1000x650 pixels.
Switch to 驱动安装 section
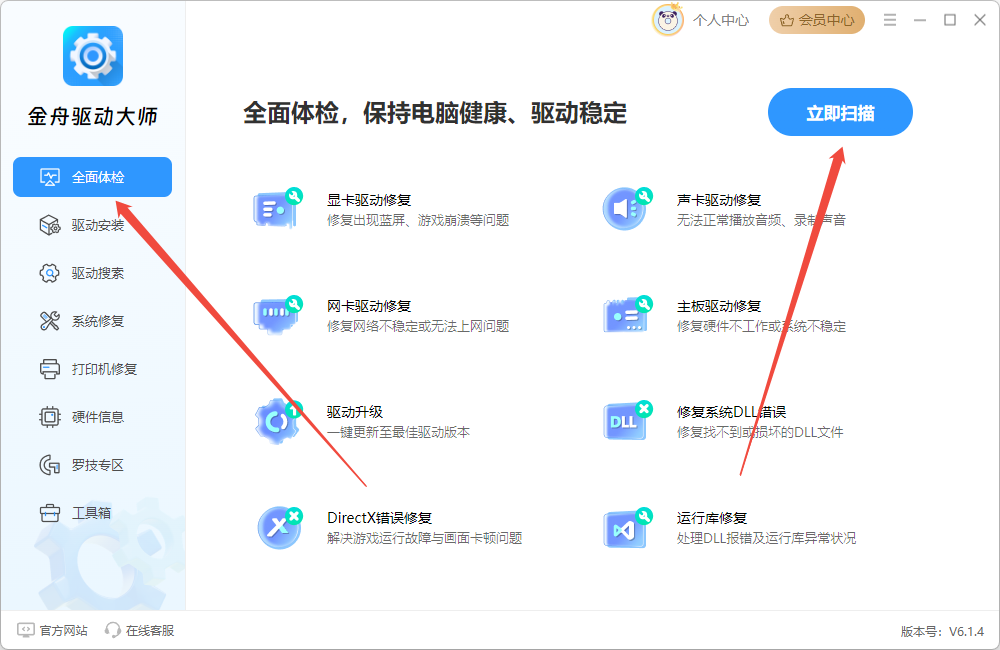pyautogui.click(x=92, y=225)
